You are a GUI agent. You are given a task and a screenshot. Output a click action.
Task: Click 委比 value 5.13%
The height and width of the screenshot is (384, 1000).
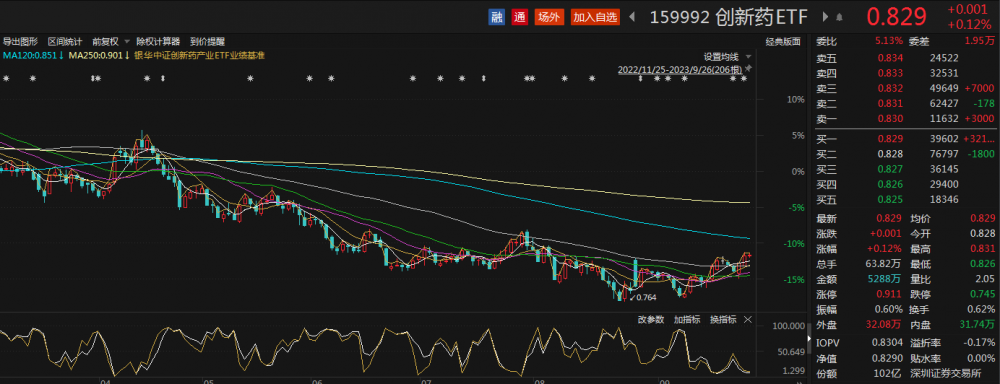[889, 41]
